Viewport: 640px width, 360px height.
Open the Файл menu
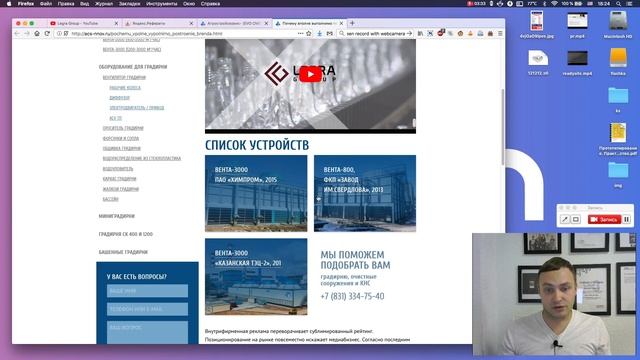(x=46, y=4)
